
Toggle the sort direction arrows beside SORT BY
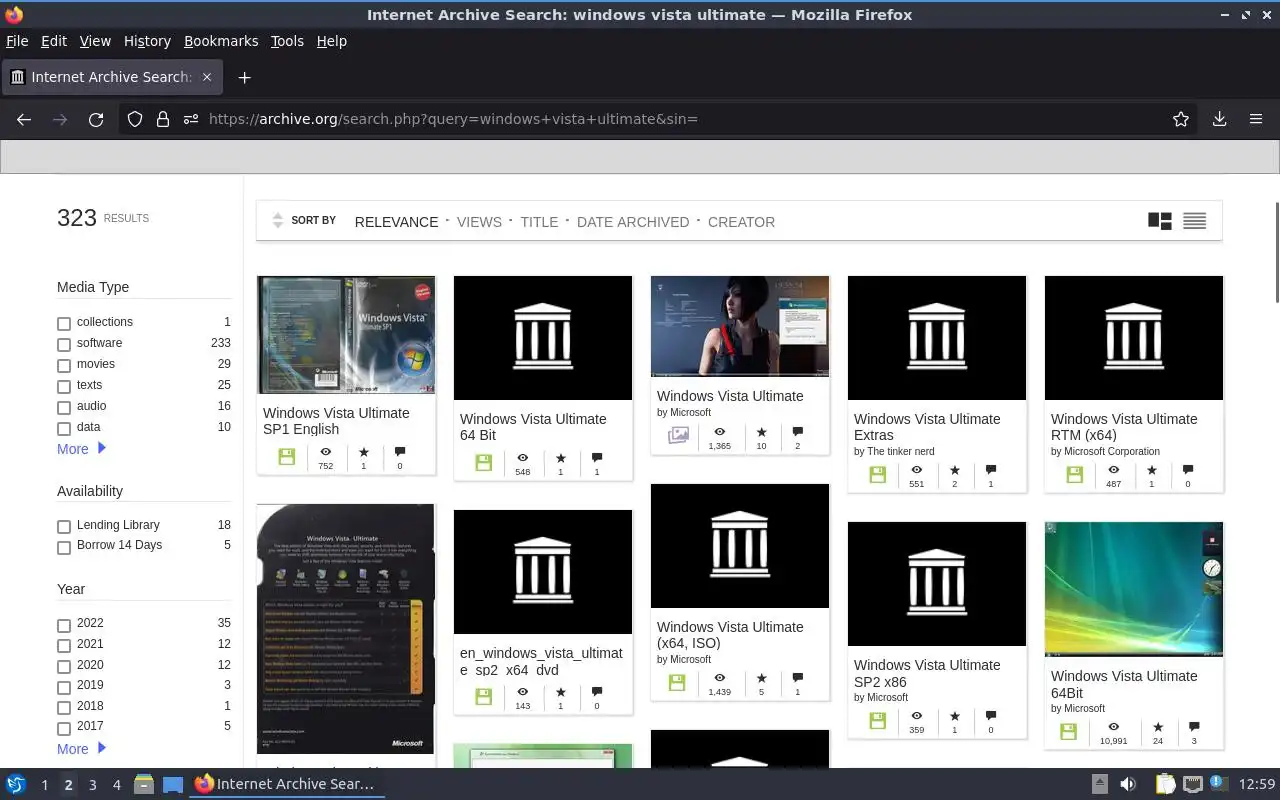(278, 221)
